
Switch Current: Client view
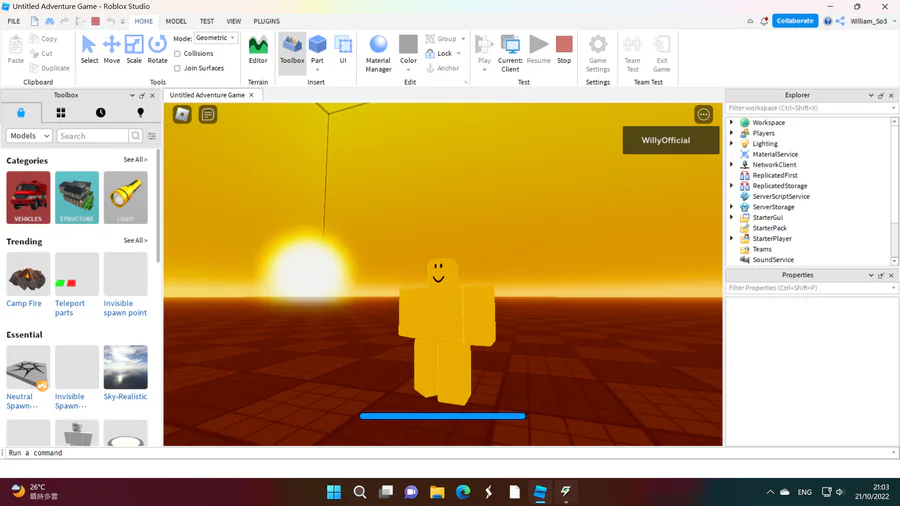510,53
